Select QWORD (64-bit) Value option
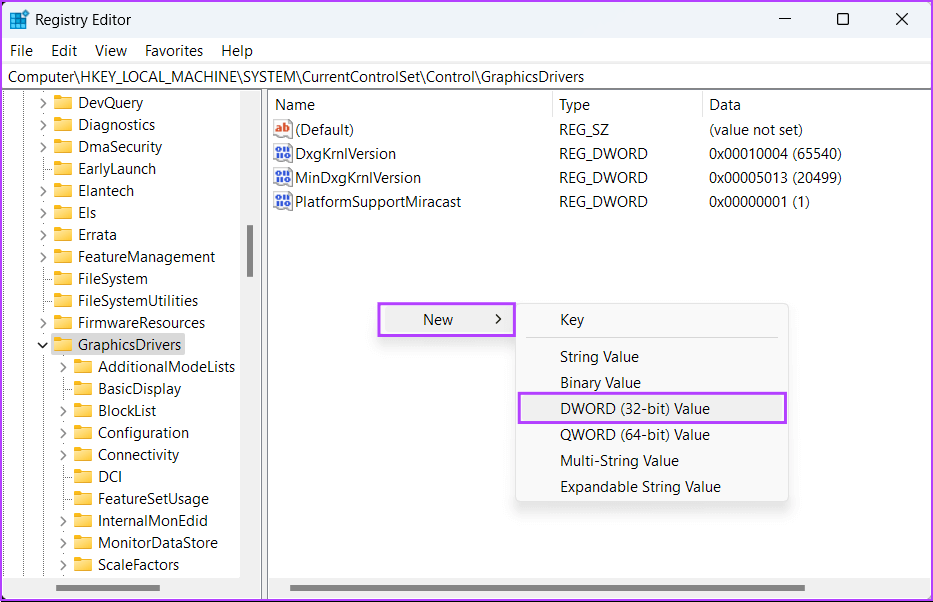 pos(634,435)
